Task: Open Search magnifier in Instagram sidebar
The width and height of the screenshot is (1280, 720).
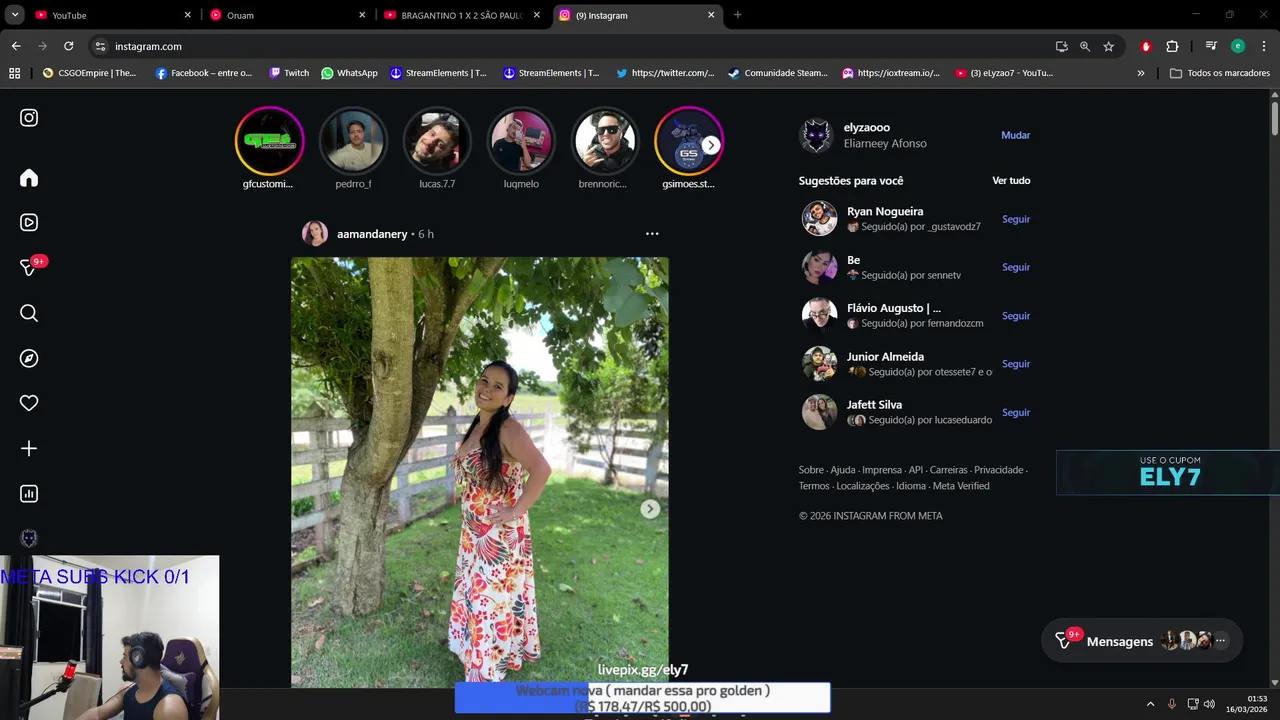Action: (x=29, y=313)
